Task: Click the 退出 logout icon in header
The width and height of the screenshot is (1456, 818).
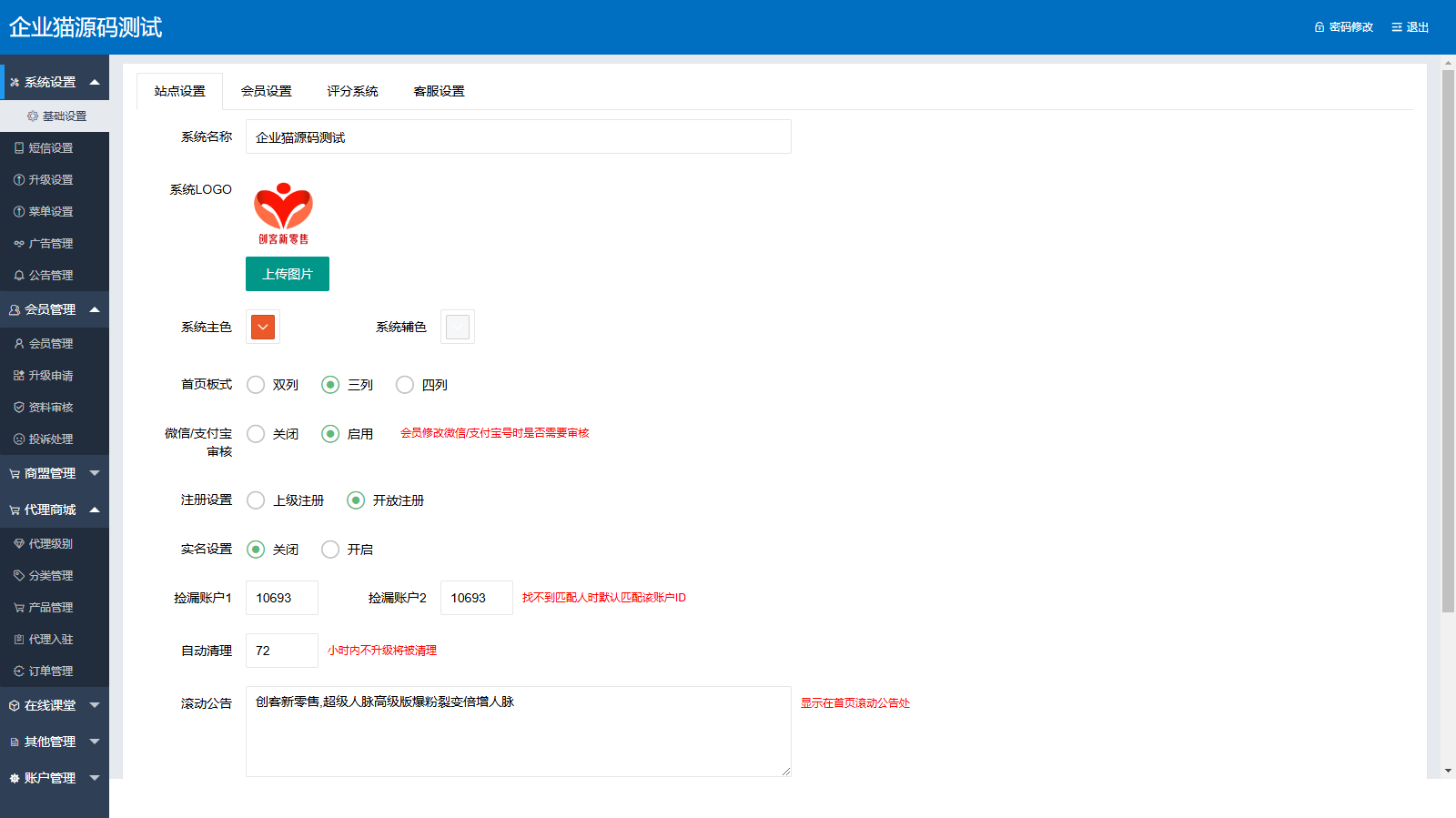Action: click(1397, 27)
